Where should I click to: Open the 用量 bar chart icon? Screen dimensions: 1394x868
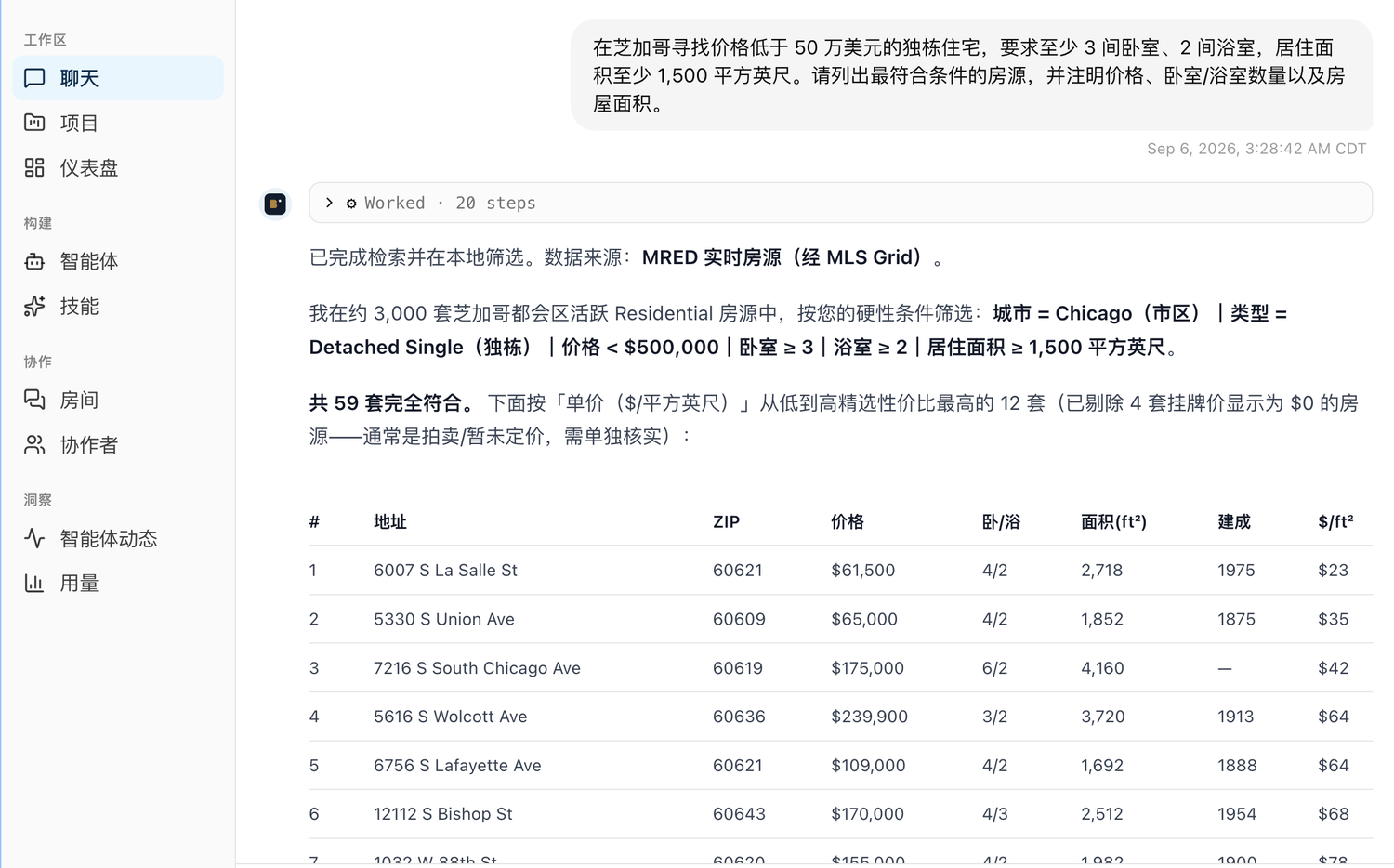pos(34,583)
